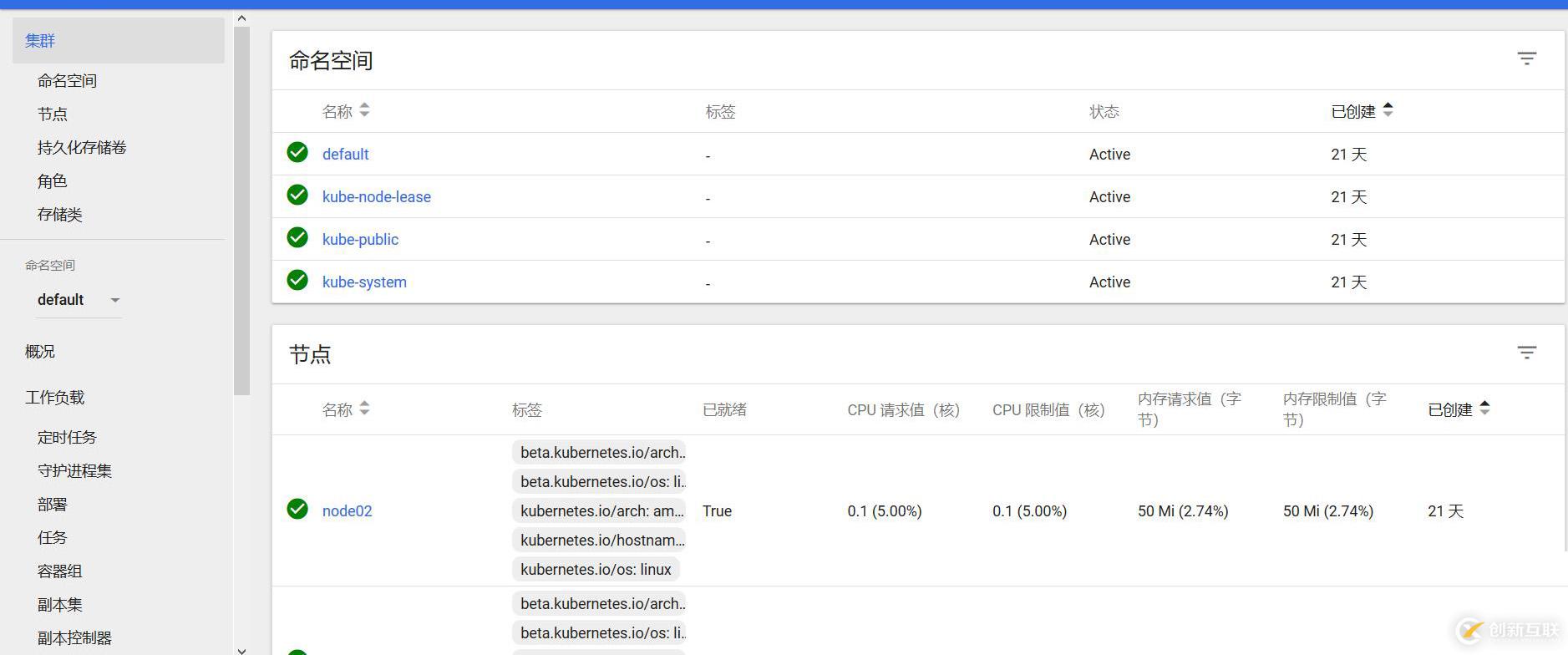Open 守护进程集 in the sidebar
The width and height of the screenshot is (1568, 655).
click(74, 471)
